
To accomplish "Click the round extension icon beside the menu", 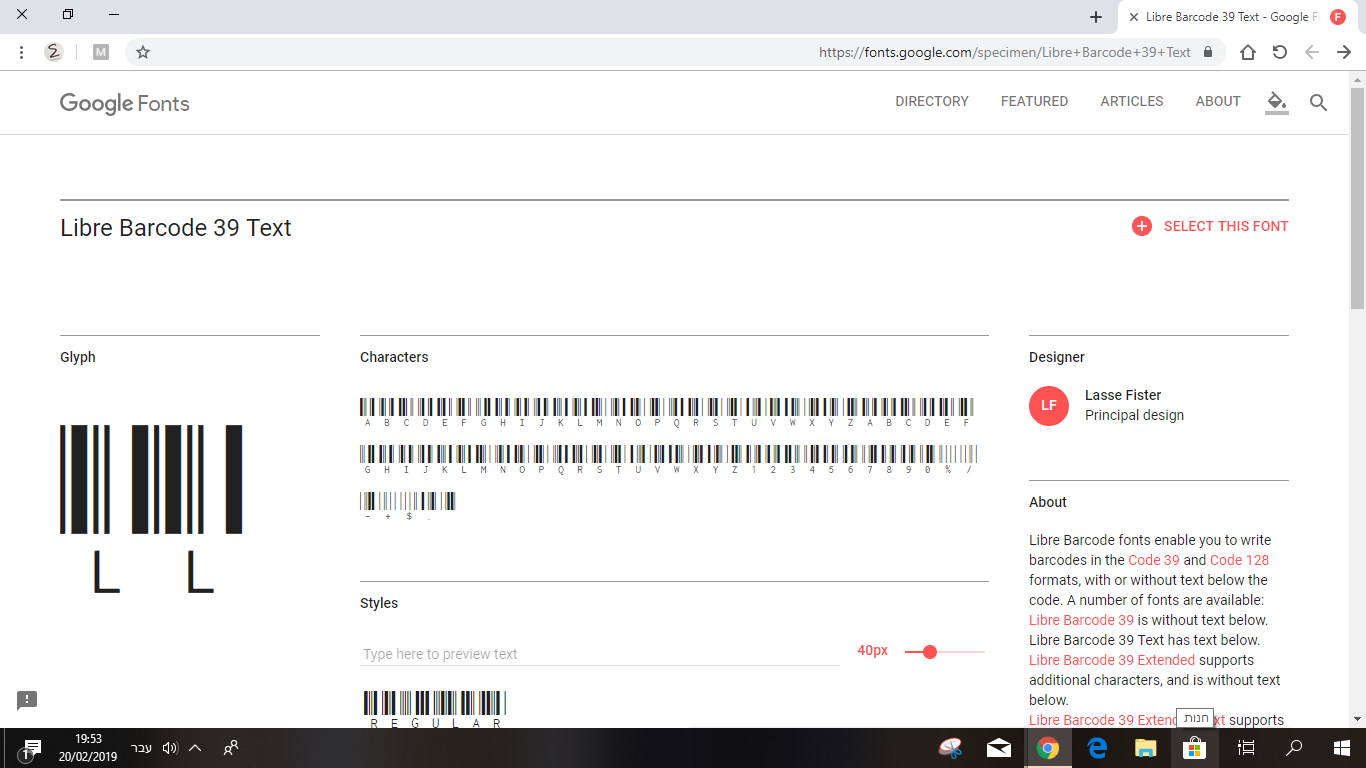I will pyautogui.click(x=54, y=52).
